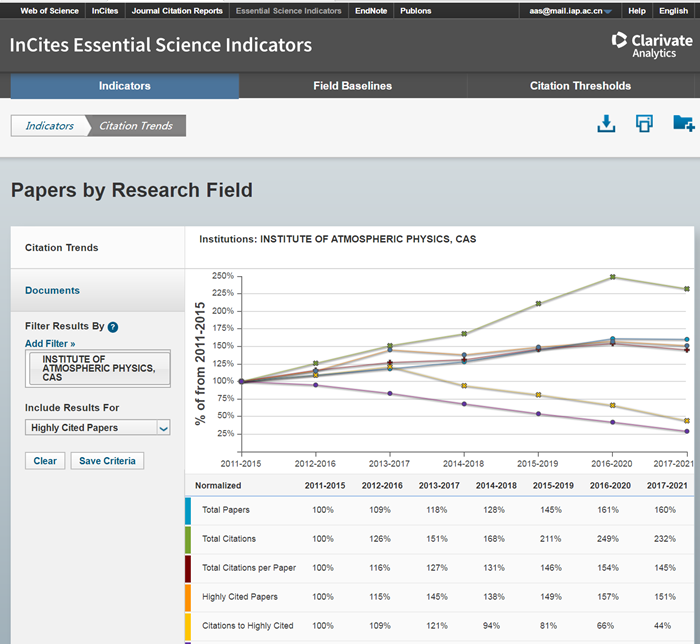
Task: Click Total Papers blue color swatch
Action: click(188, 511)
